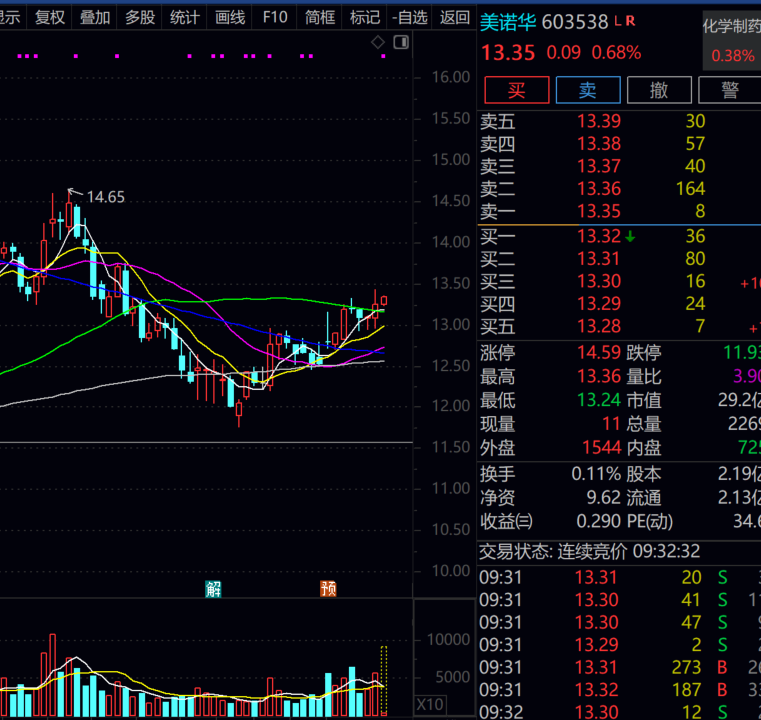
Task: Click the 警 alert button
Action: coord(729,90)
